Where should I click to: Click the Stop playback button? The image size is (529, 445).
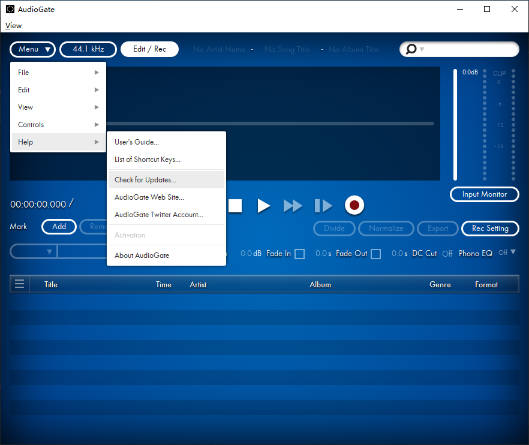point(235,205)
